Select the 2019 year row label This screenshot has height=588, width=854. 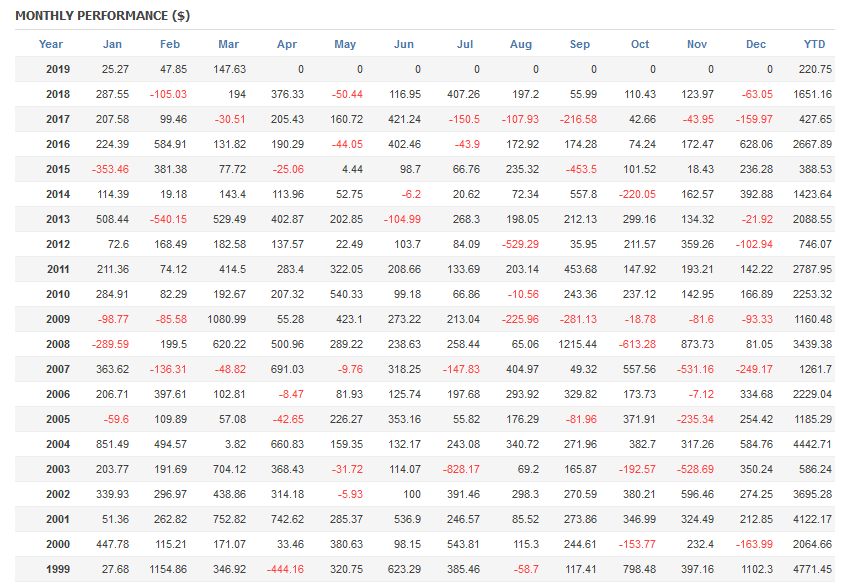click(x=58, y=69)
